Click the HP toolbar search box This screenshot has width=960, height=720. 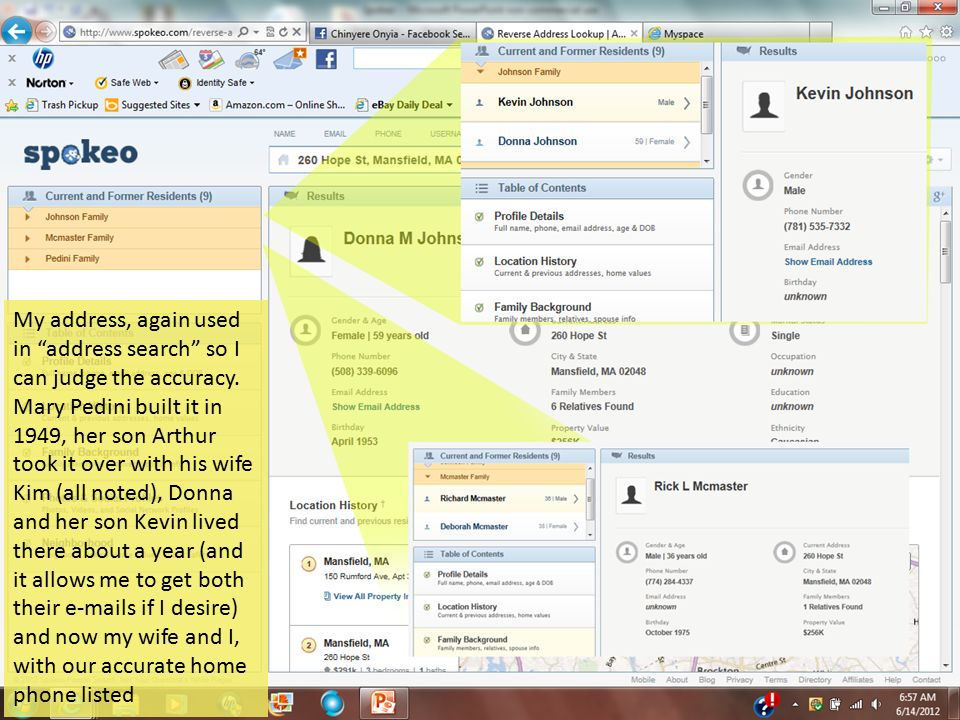click(x=407, y=59)
